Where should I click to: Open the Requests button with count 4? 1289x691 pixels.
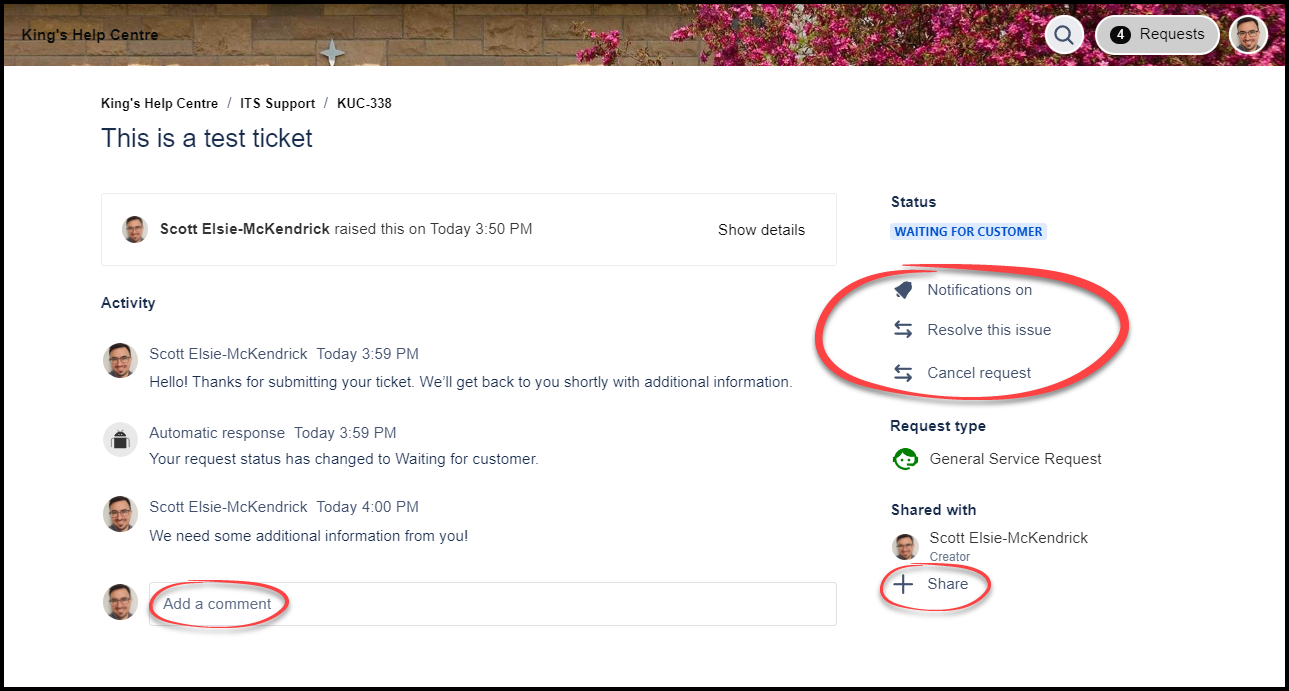click(1157, 35)
